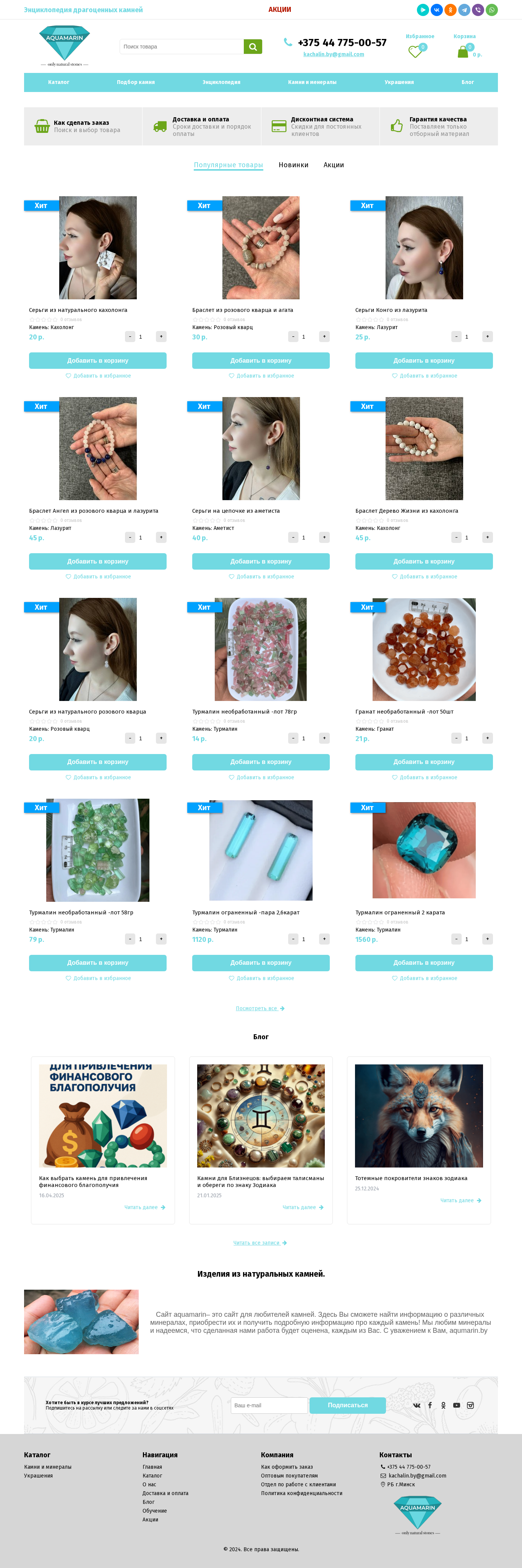522x1568 pixels.
Task: Increase quantity for Гранат необработанный lot
Action: 487,738
